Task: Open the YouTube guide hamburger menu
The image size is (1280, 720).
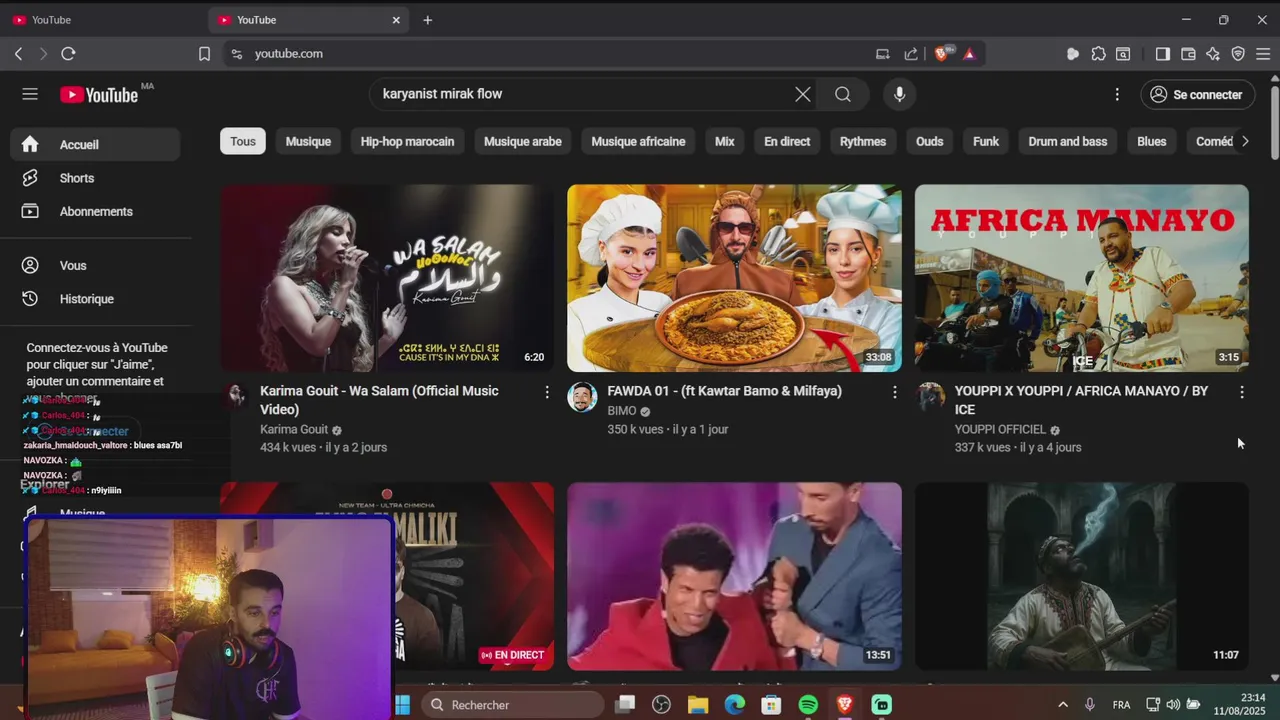Action: pos(30,94)
